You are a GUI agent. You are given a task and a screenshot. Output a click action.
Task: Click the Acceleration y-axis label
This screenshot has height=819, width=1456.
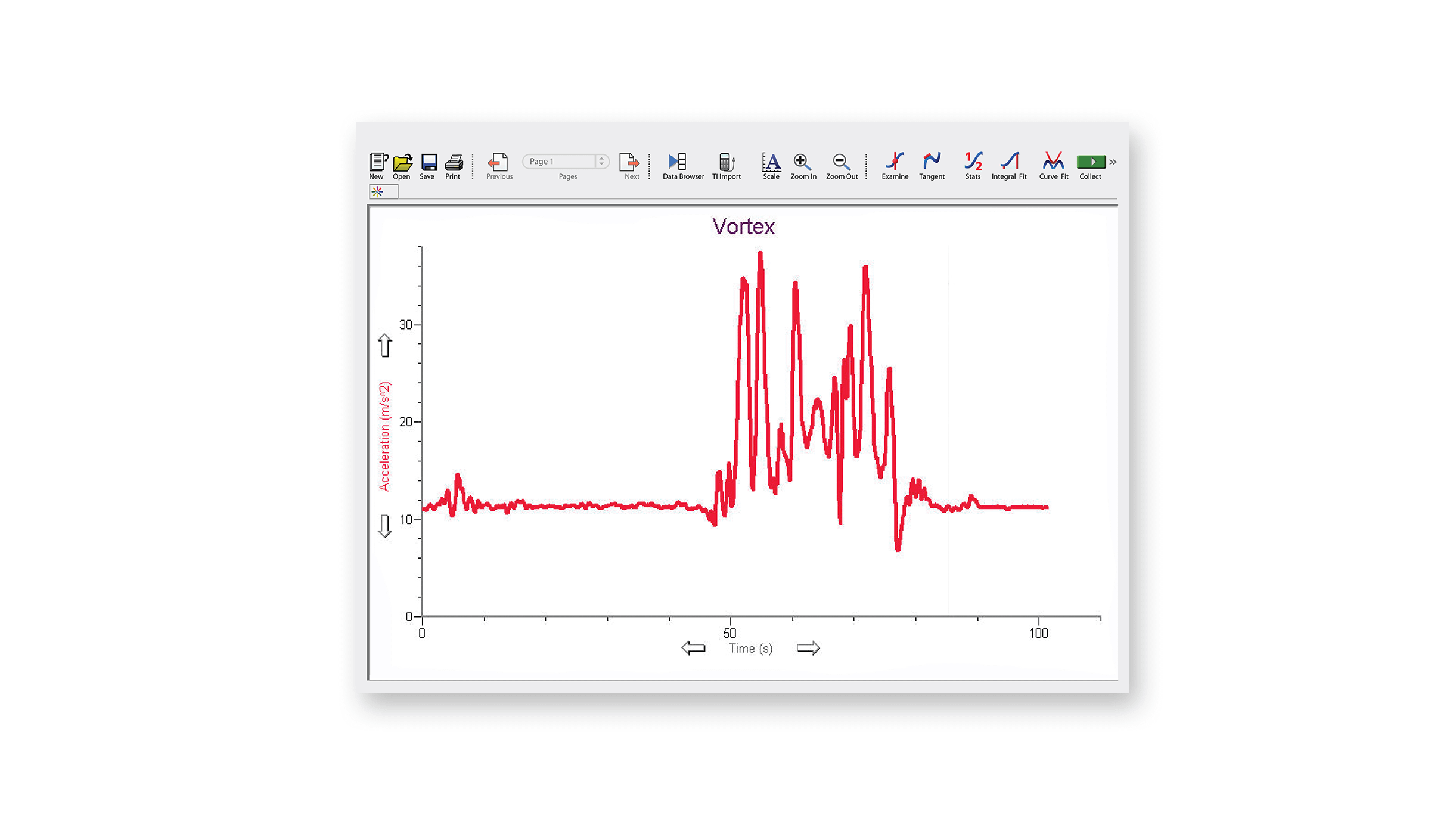pyautogui.click(x=384, y=436)
